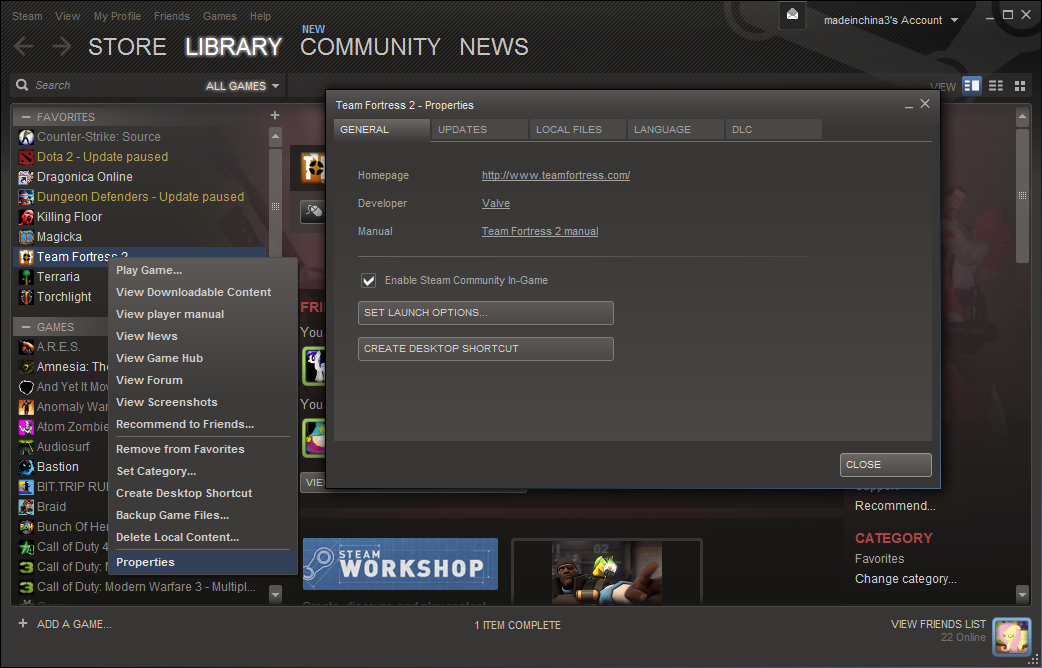Choose View Downloadable Content menu entry
This screenshot has width=1042, height=668.
point(202,292)
